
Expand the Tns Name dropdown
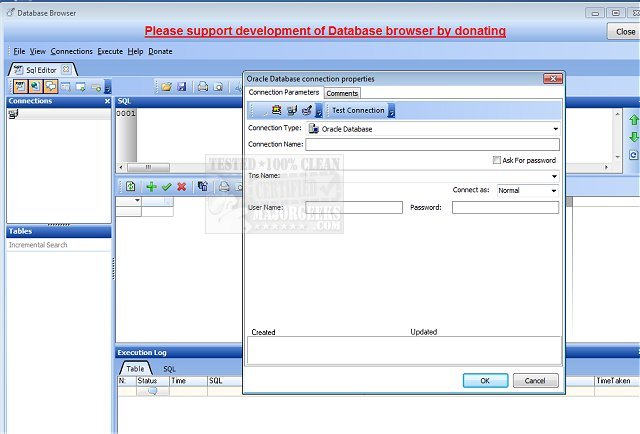pos(554,176)
